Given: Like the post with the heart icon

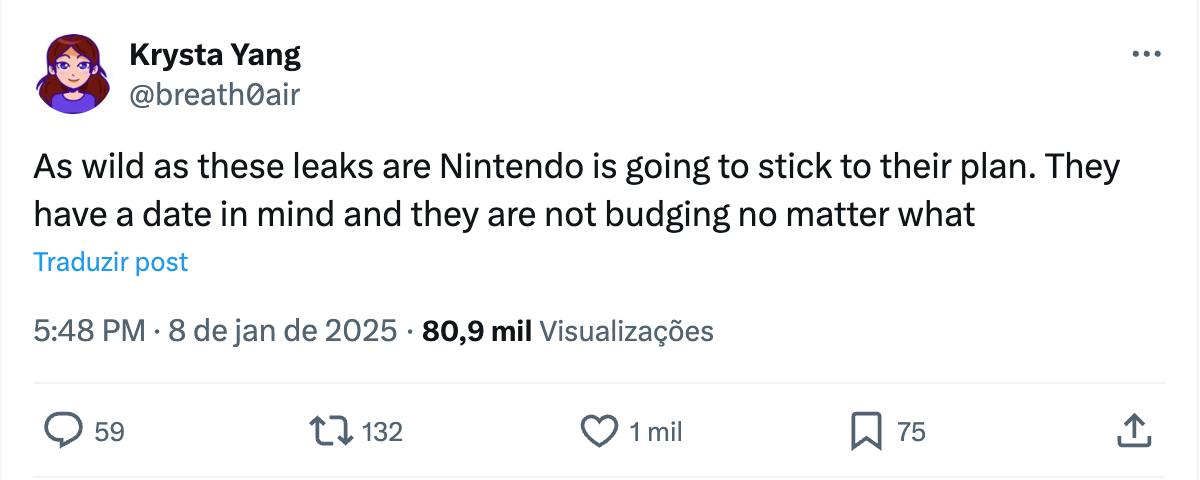Looking at the screenshot, I should coord(598,431).
